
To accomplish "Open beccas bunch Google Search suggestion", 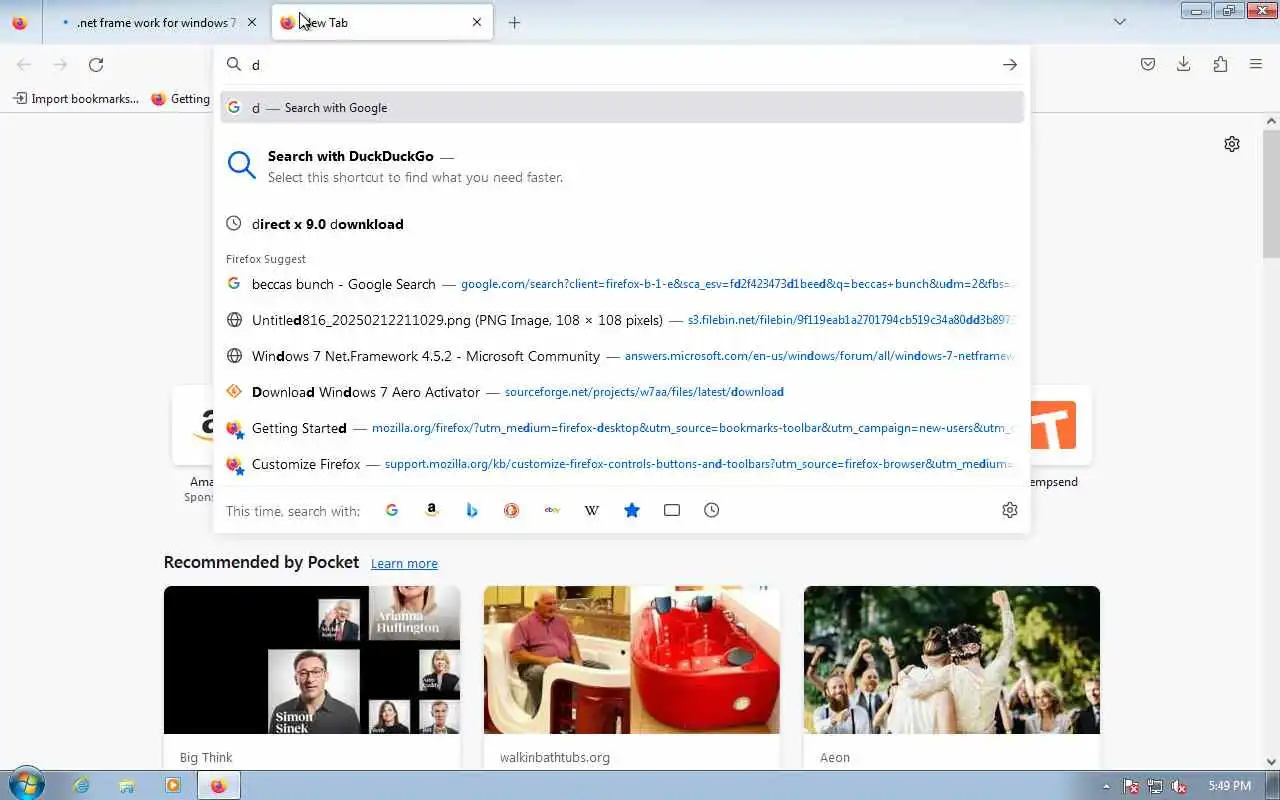I will (x=622, y=284).
